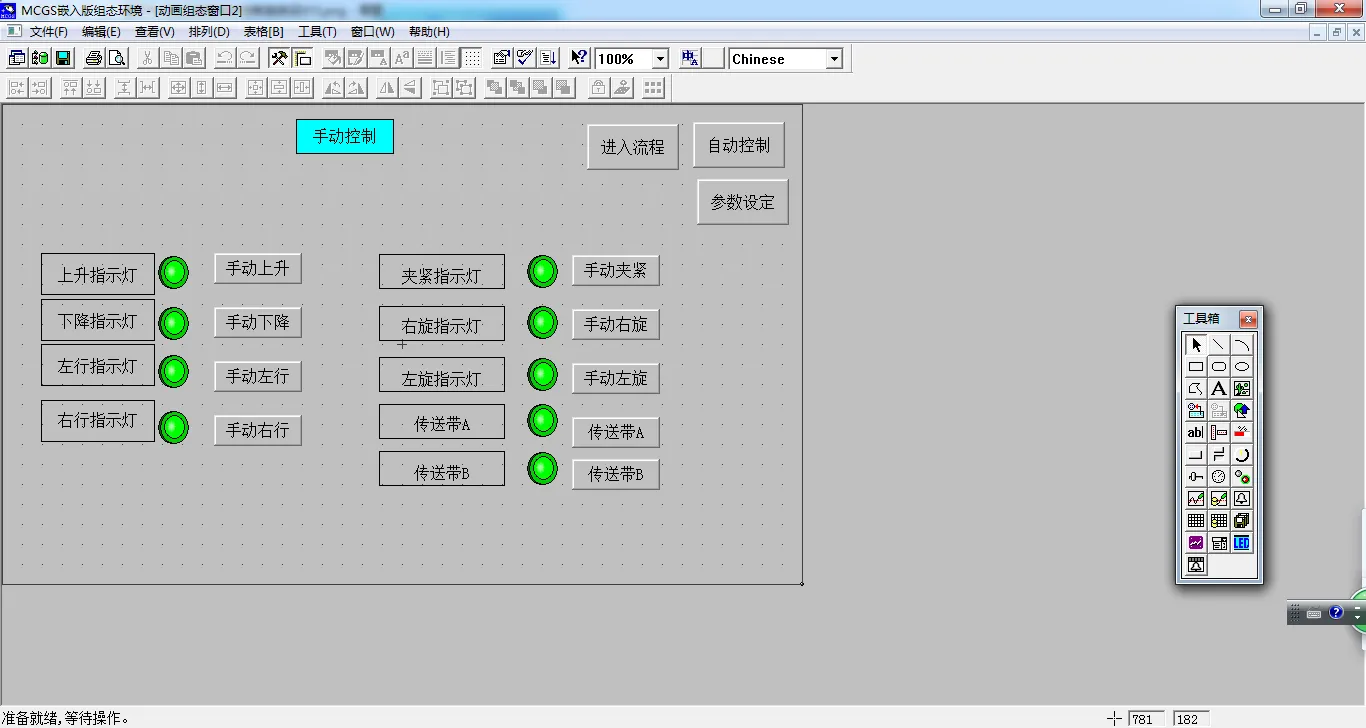This screenshot has width=1366, height=728.
Task: Click the Save icon on the main toolbar
Action: 62,57
